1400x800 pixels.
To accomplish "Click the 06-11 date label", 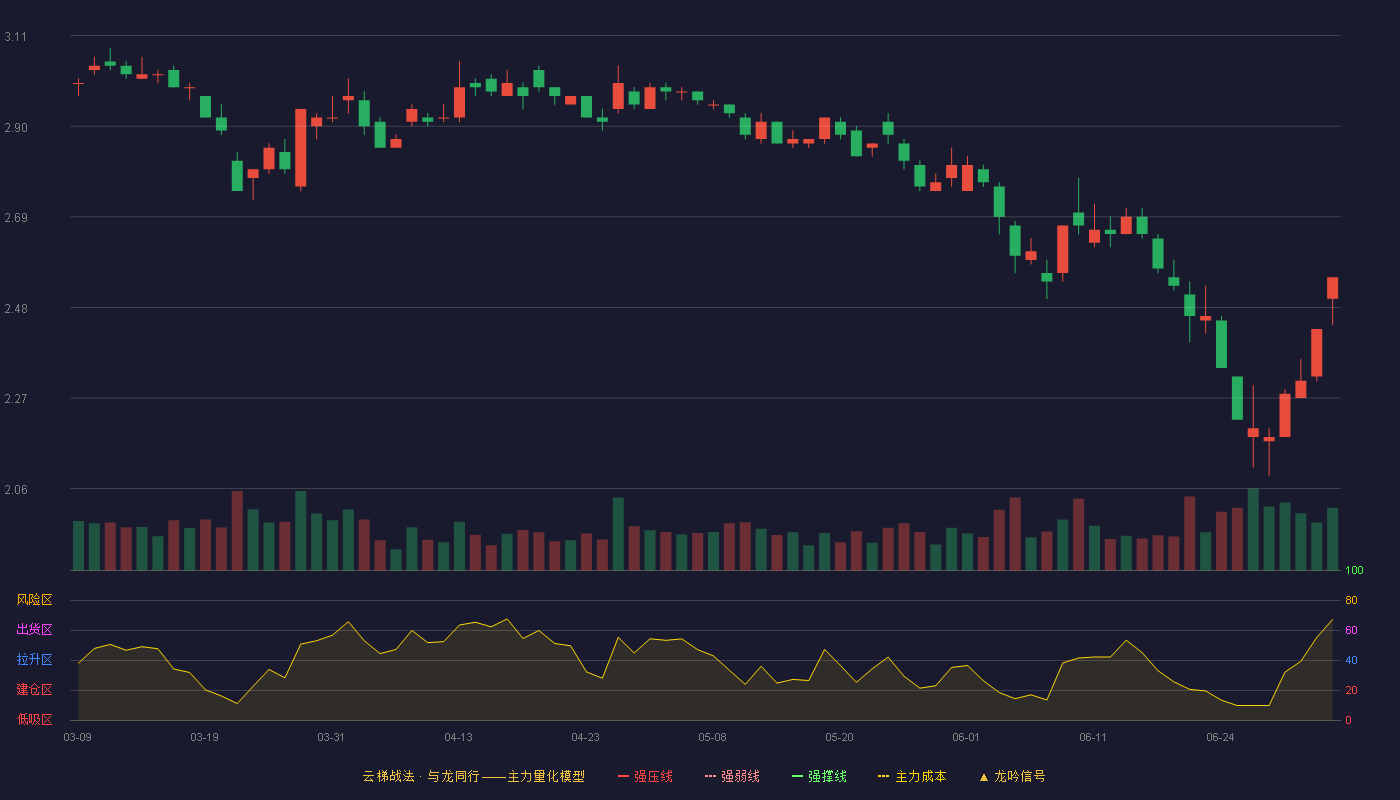I will [x=1093, y=737].
